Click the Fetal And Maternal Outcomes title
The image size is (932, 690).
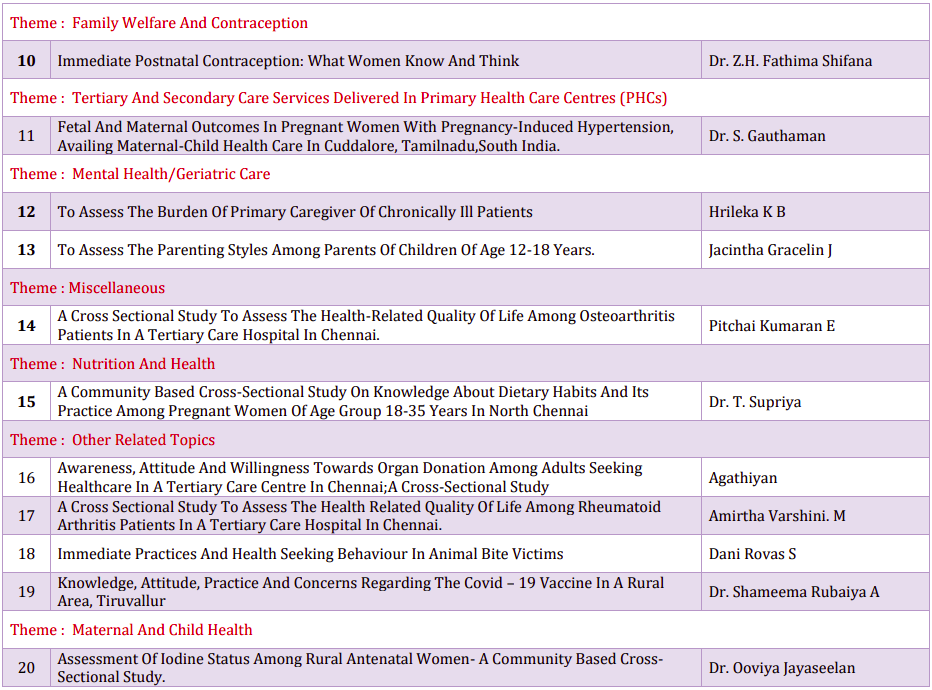365,136
